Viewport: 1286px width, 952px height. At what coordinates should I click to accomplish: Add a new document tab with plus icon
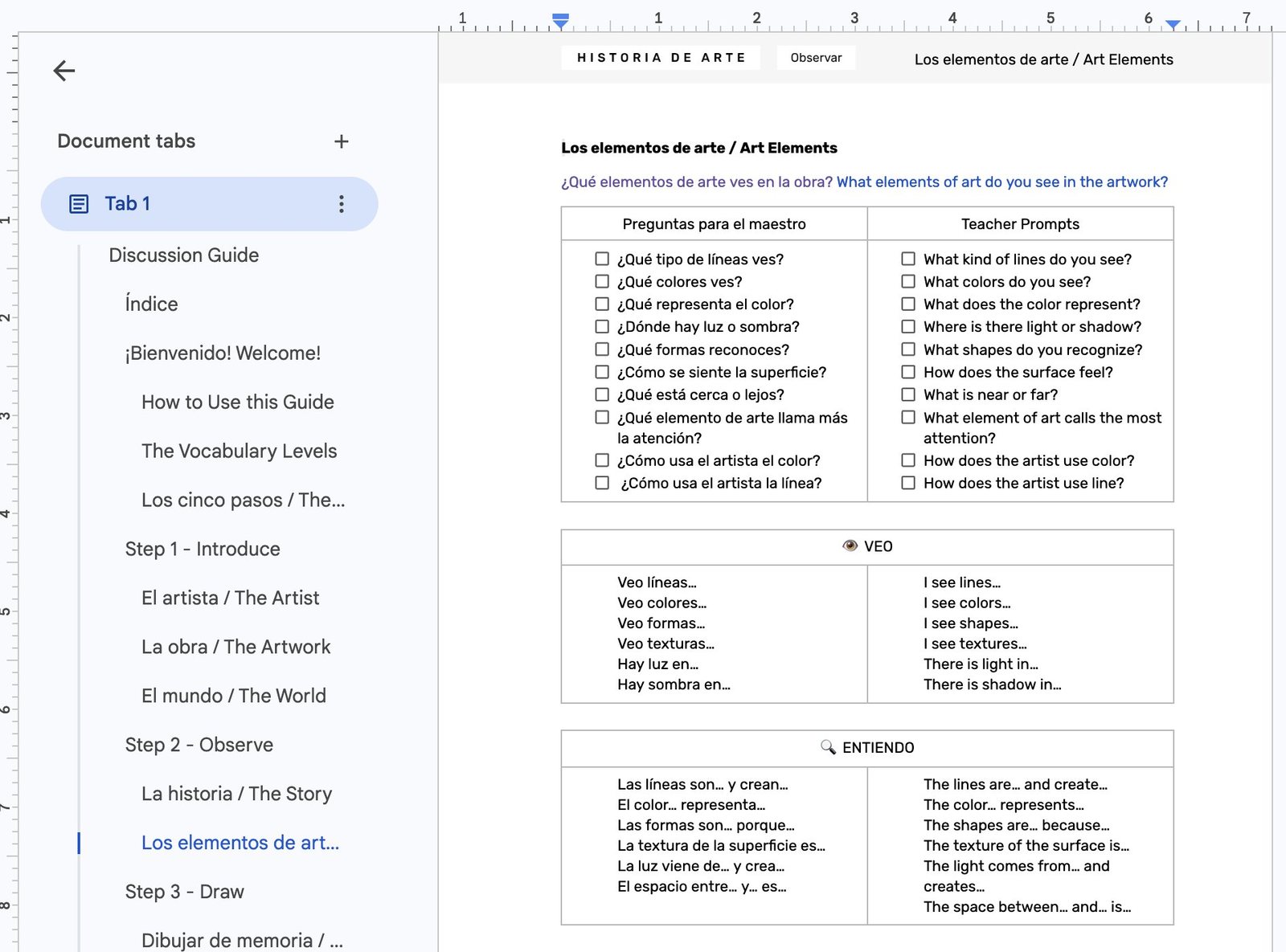(342, 141)
